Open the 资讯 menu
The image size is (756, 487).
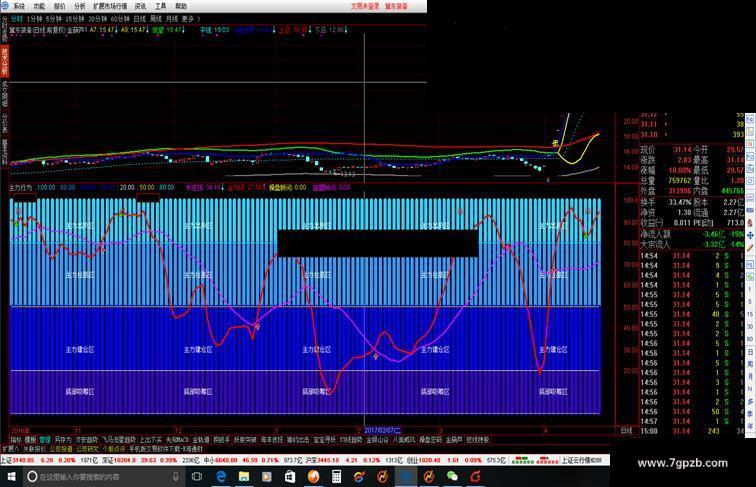[x=140, y=6]
